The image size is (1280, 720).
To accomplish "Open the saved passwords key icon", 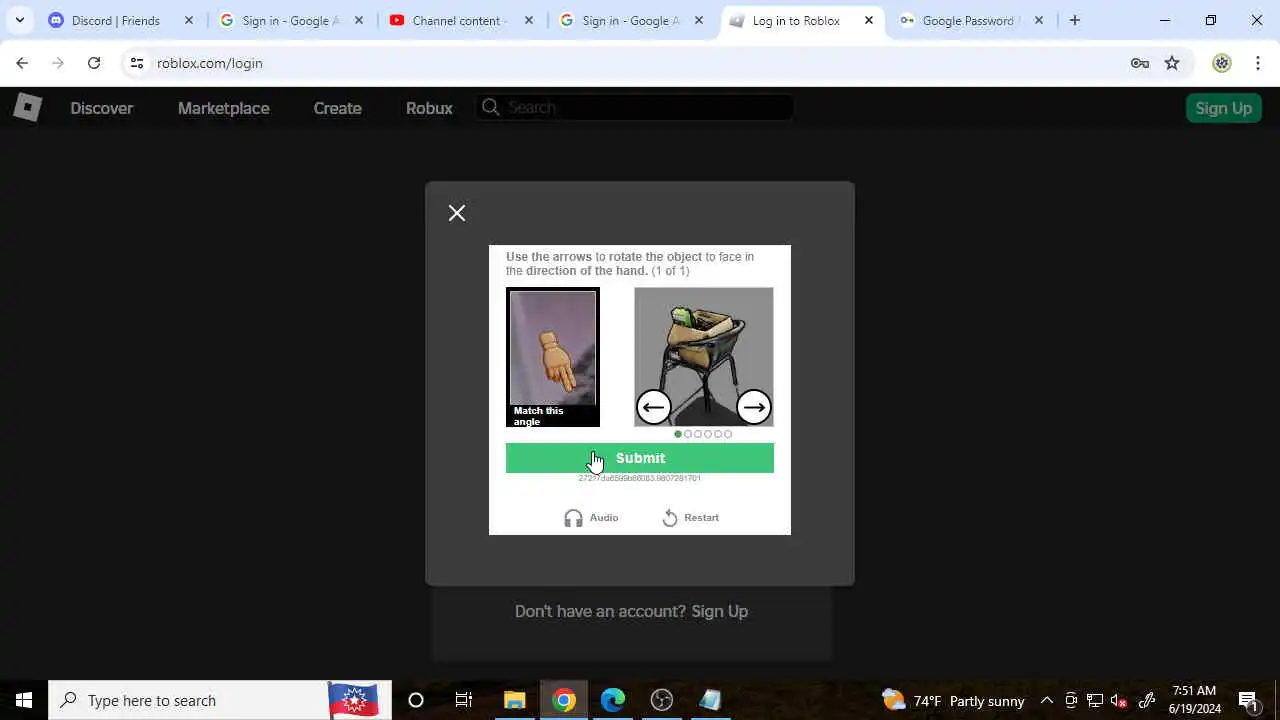I will point(1140,63).
